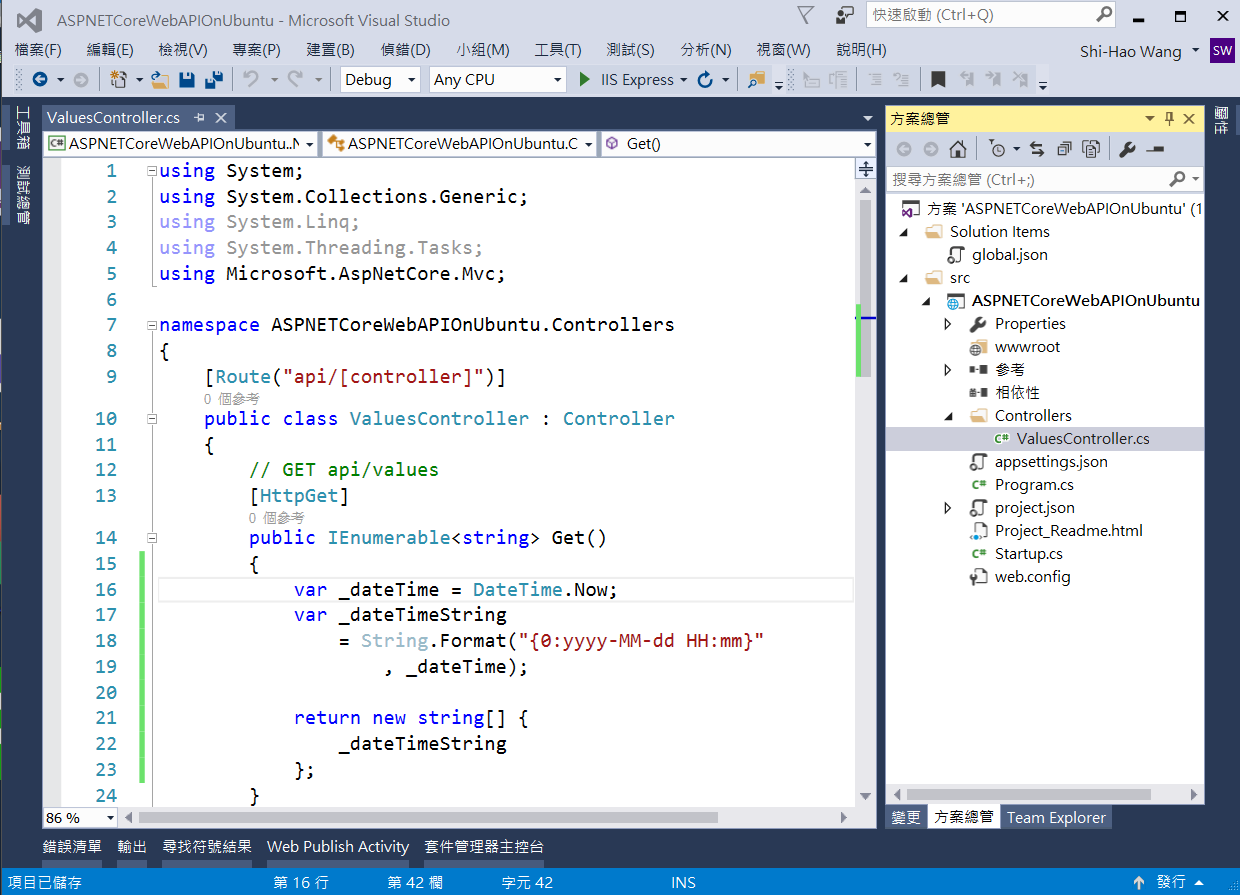The image size is (1240, 895).
Task: Collapse the namespace code block
Action: pos(151,325)
